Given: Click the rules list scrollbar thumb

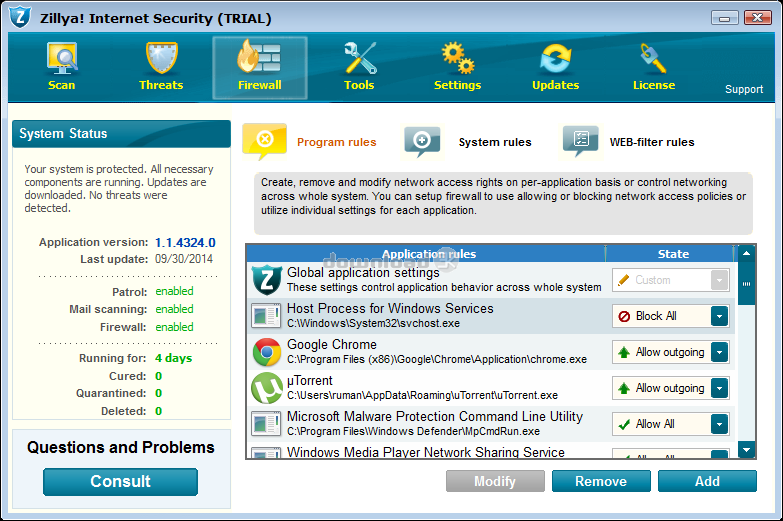Looking at the screenshot, I should (x=747, y=283).
